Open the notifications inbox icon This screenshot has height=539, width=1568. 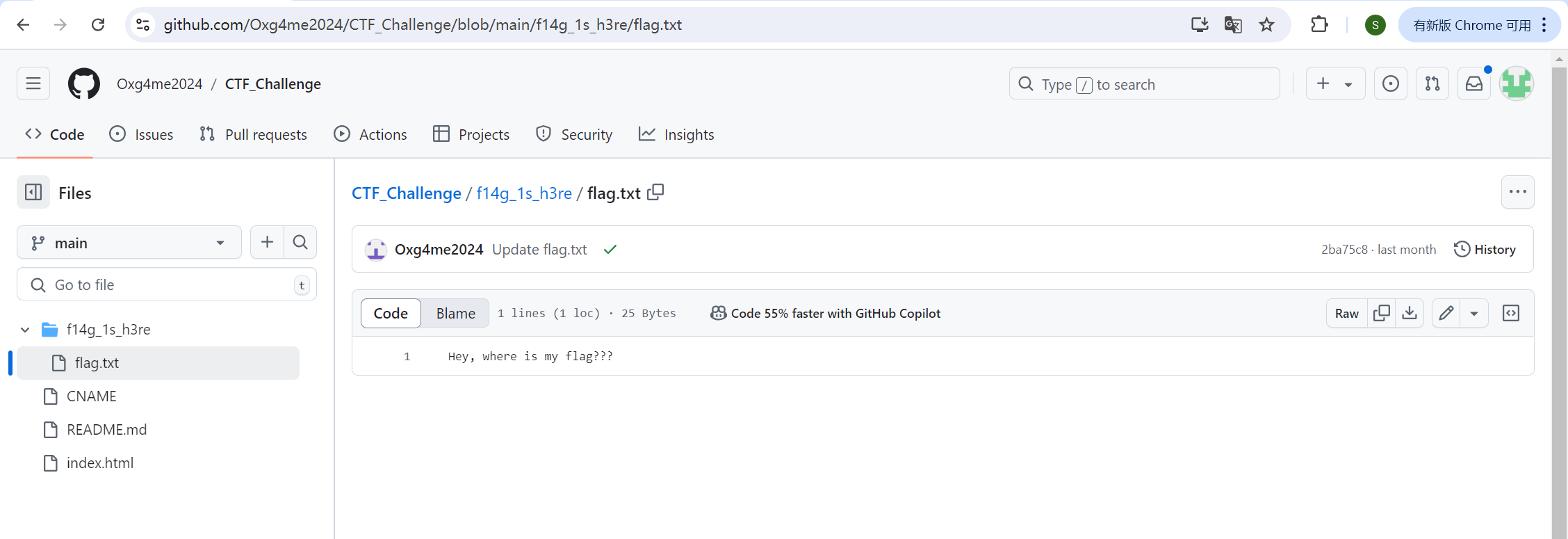[1474, 84]
